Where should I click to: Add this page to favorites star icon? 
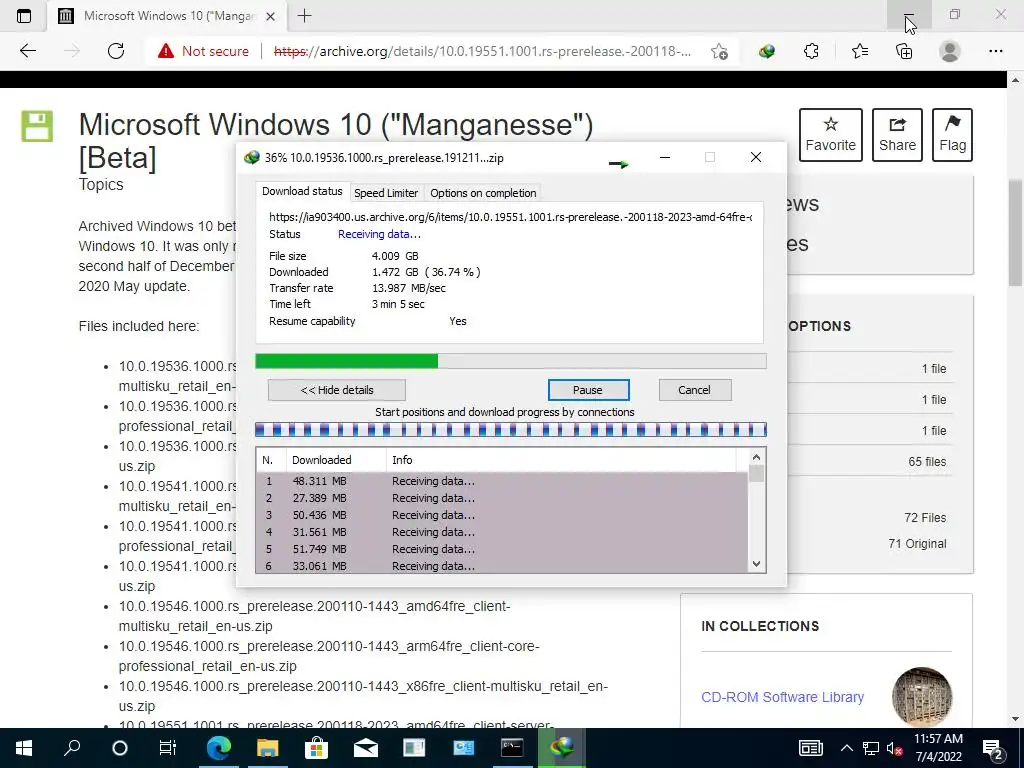coord(719,51)
